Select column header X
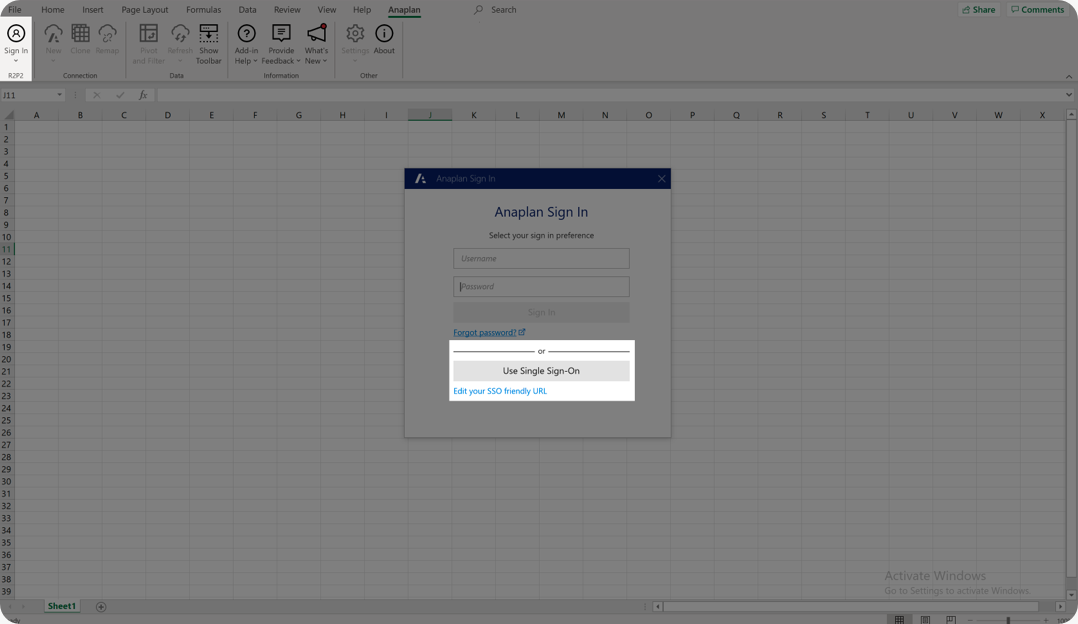 tap(1042, 115)
